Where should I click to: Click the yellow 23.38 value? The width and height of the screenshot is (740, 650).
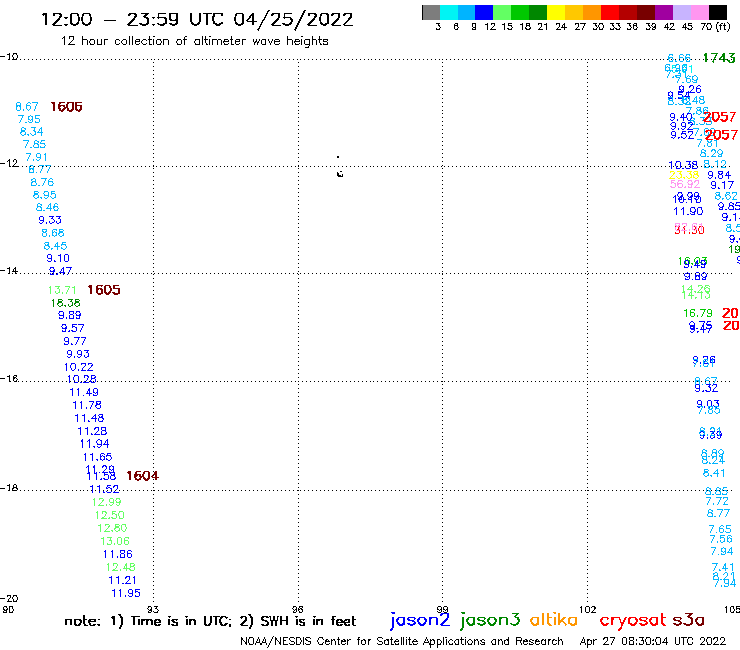pos(684,175)
